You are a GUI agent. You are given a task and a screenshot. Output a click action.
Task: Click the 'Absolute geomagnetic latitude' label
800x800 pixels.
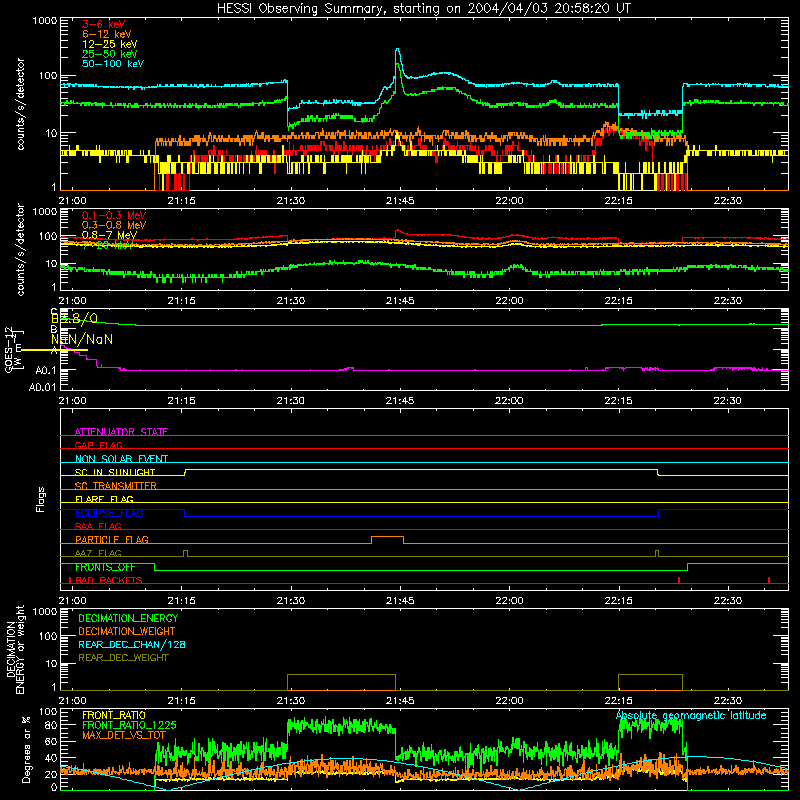point(691,715)
